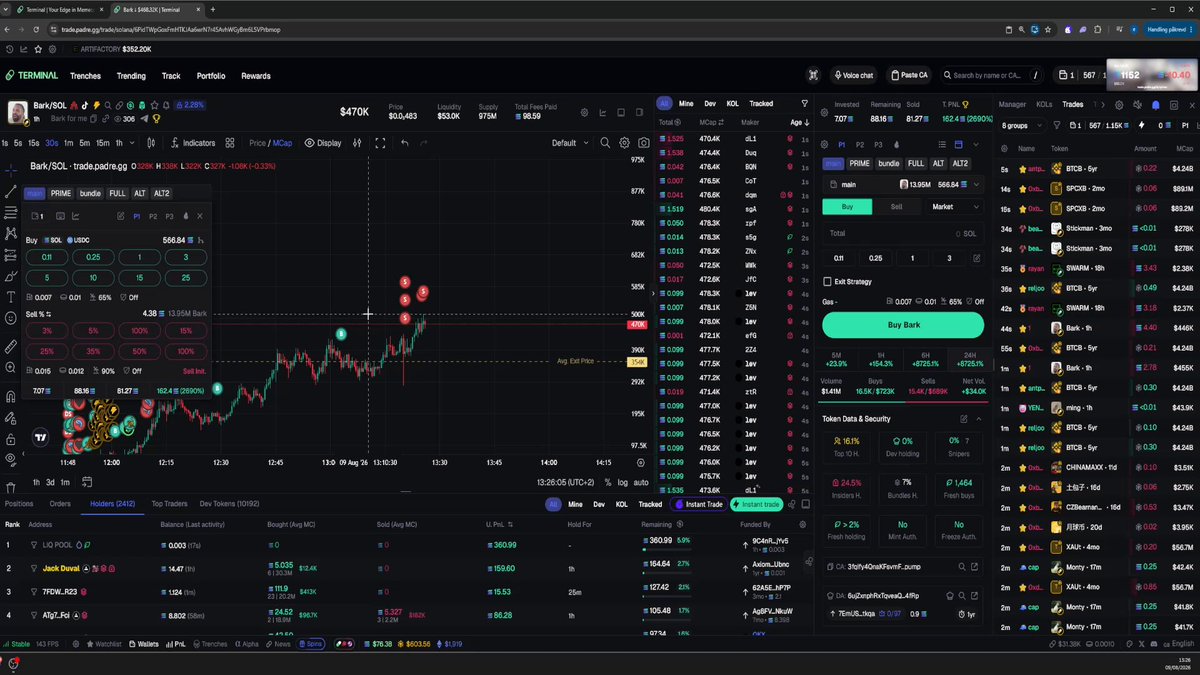Click the Paste CA button
Screen dimensions: 1200x675
(x=908, y=75)
